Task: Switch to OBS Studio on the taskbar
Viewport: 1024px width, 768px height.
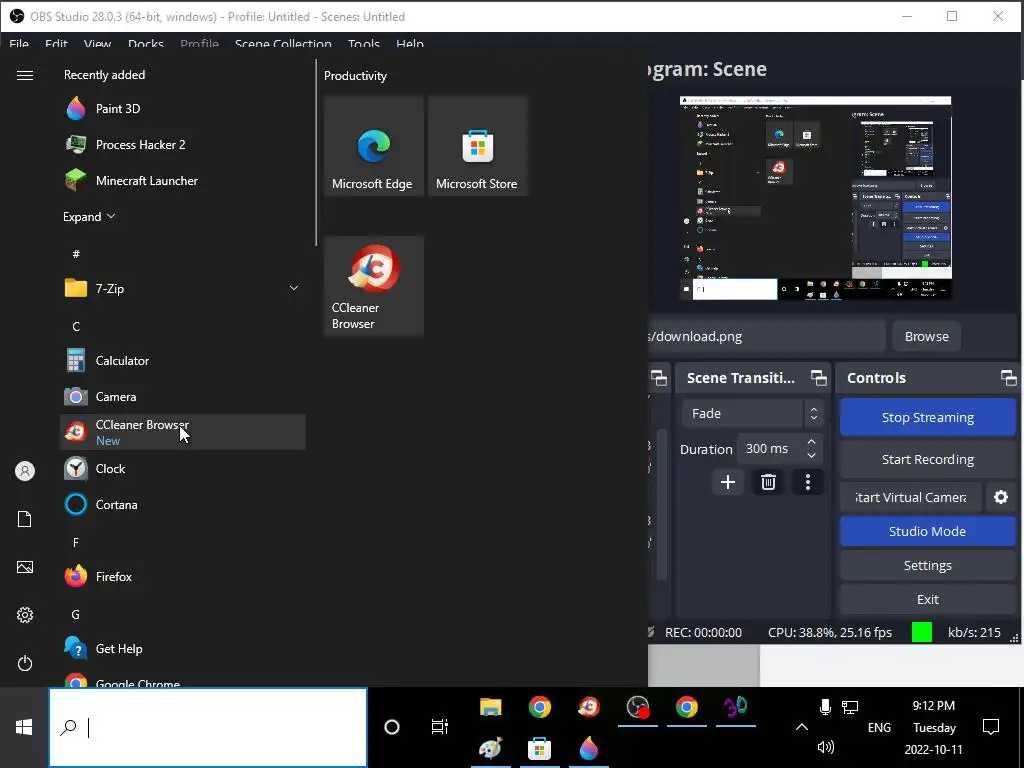Action: tap(637, 707)
